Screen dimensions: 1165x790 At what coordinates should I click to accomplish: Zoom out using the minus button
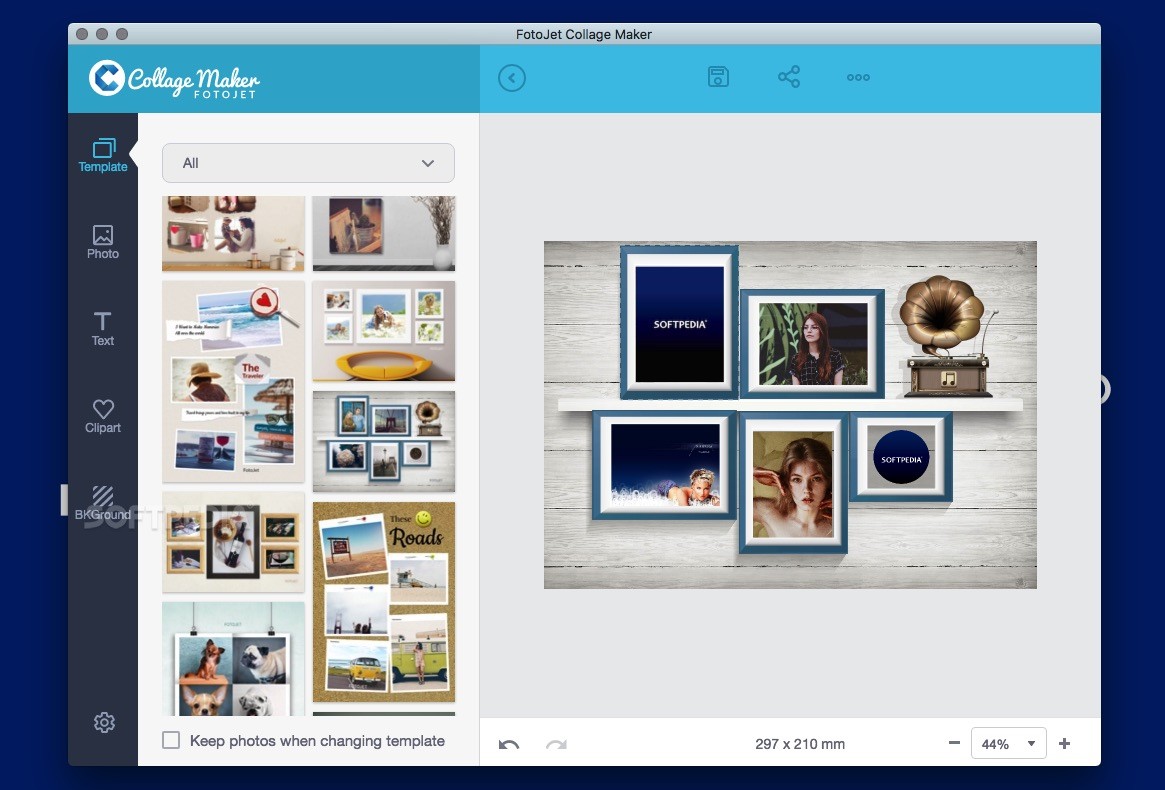(954, 743)
